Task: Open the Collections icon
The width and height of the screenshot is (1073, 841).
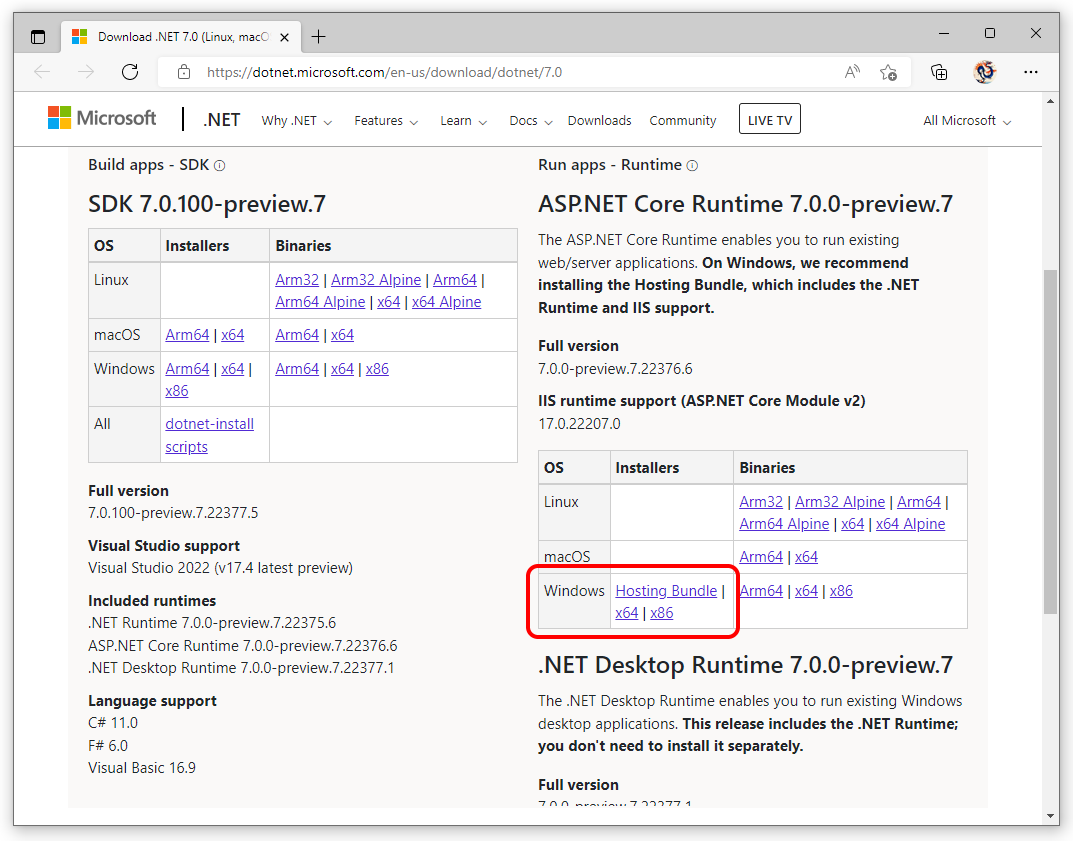Action: coord(938,72)
